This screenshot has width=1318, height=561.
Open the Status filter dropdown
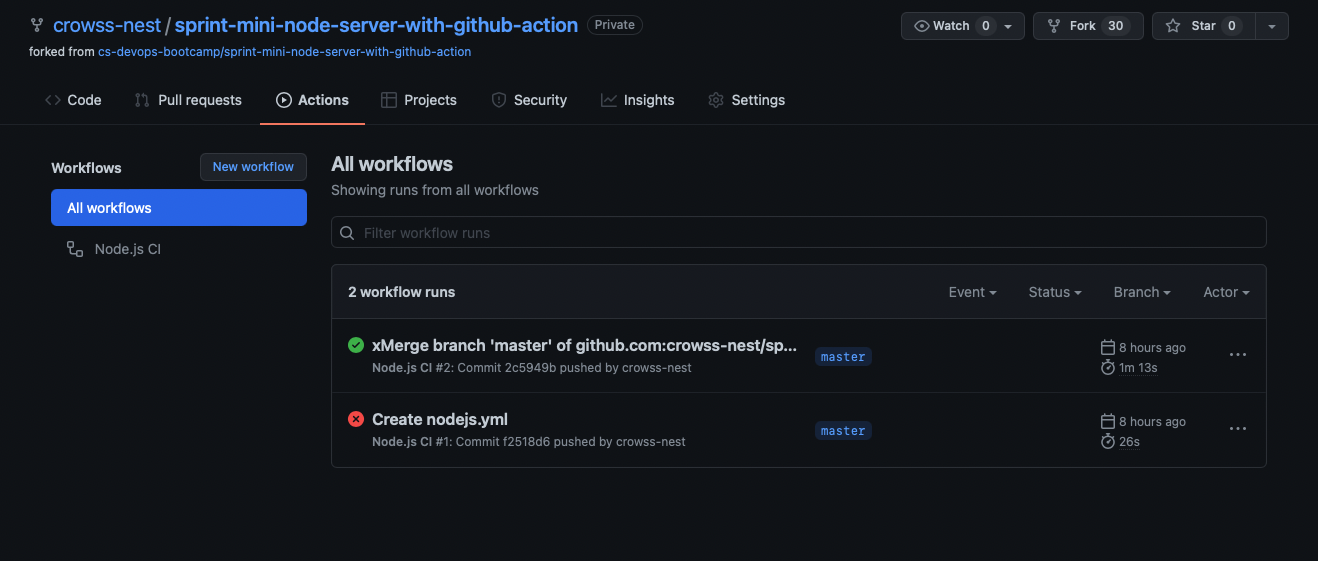pos(1055,292)
